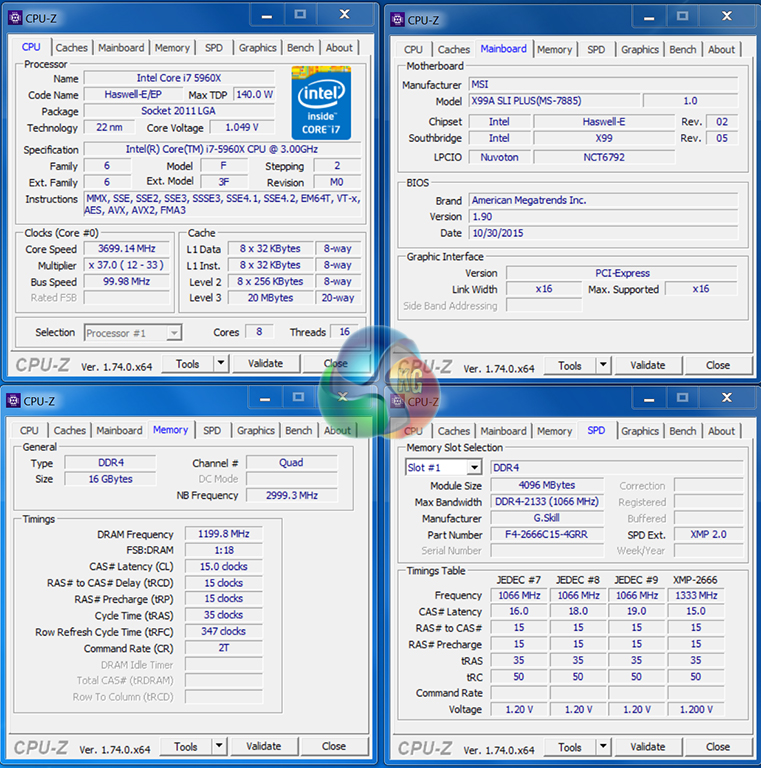Click the CPU-Z app icon in Memory window title bar
The height and width of the screenshot is (768, 761).
pos(14,401)
